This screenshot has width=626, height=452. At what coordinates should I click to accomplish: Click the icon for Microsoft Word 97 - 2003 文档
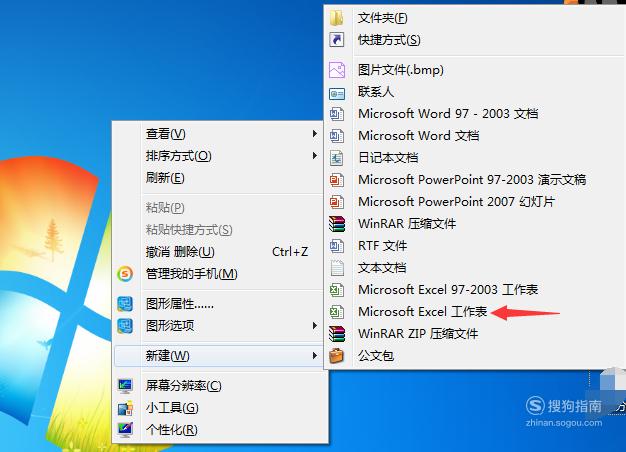pyautogui.click(x=337, y=114)
